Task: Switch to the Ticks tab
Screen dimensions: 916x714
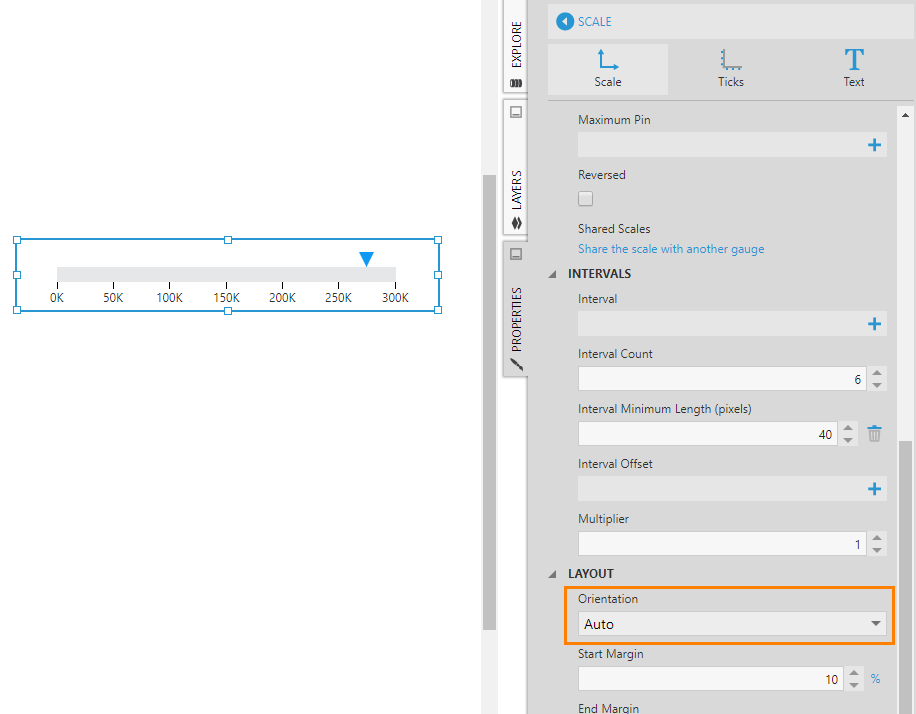Action: click(x=730, y=69)
